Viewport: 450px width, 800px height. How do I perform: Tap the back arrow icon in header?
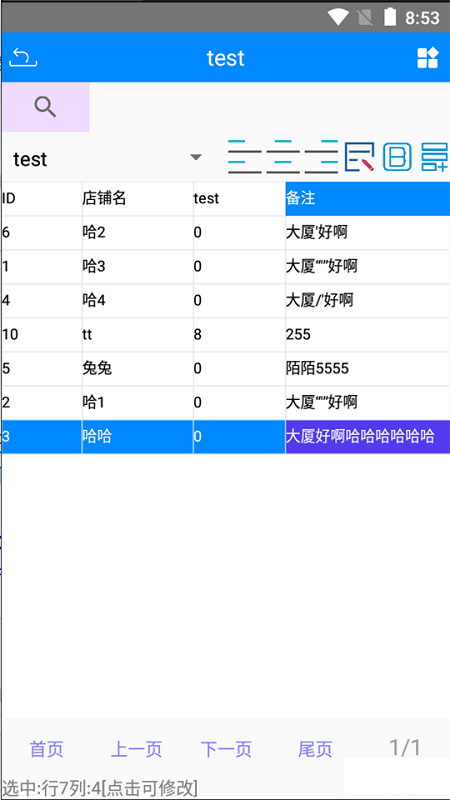click(23, 57)
